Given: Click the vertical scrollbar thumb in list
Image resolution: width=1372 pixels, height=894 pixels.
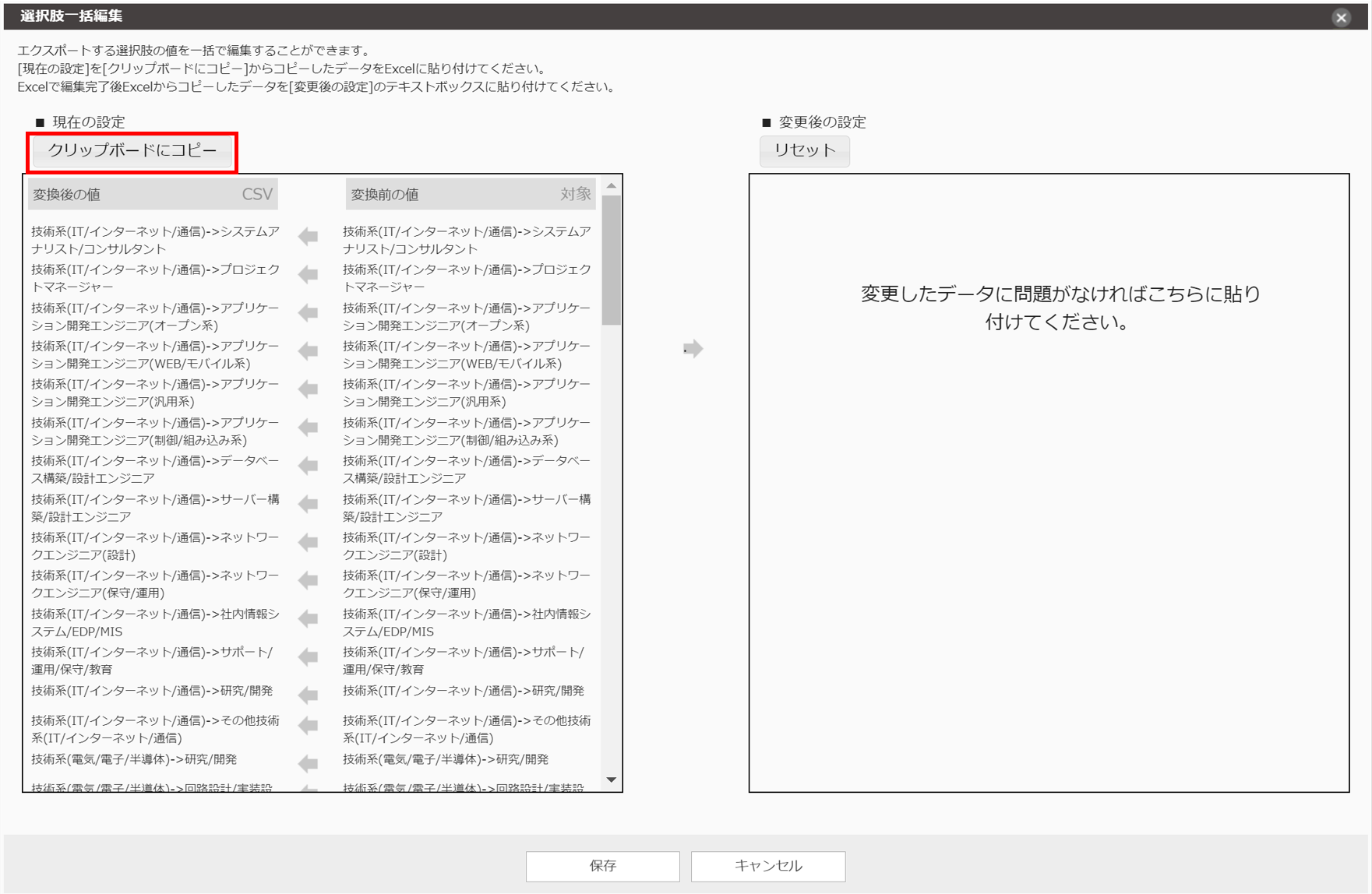Looking at the screenshot, I should (x=612, y=260).
